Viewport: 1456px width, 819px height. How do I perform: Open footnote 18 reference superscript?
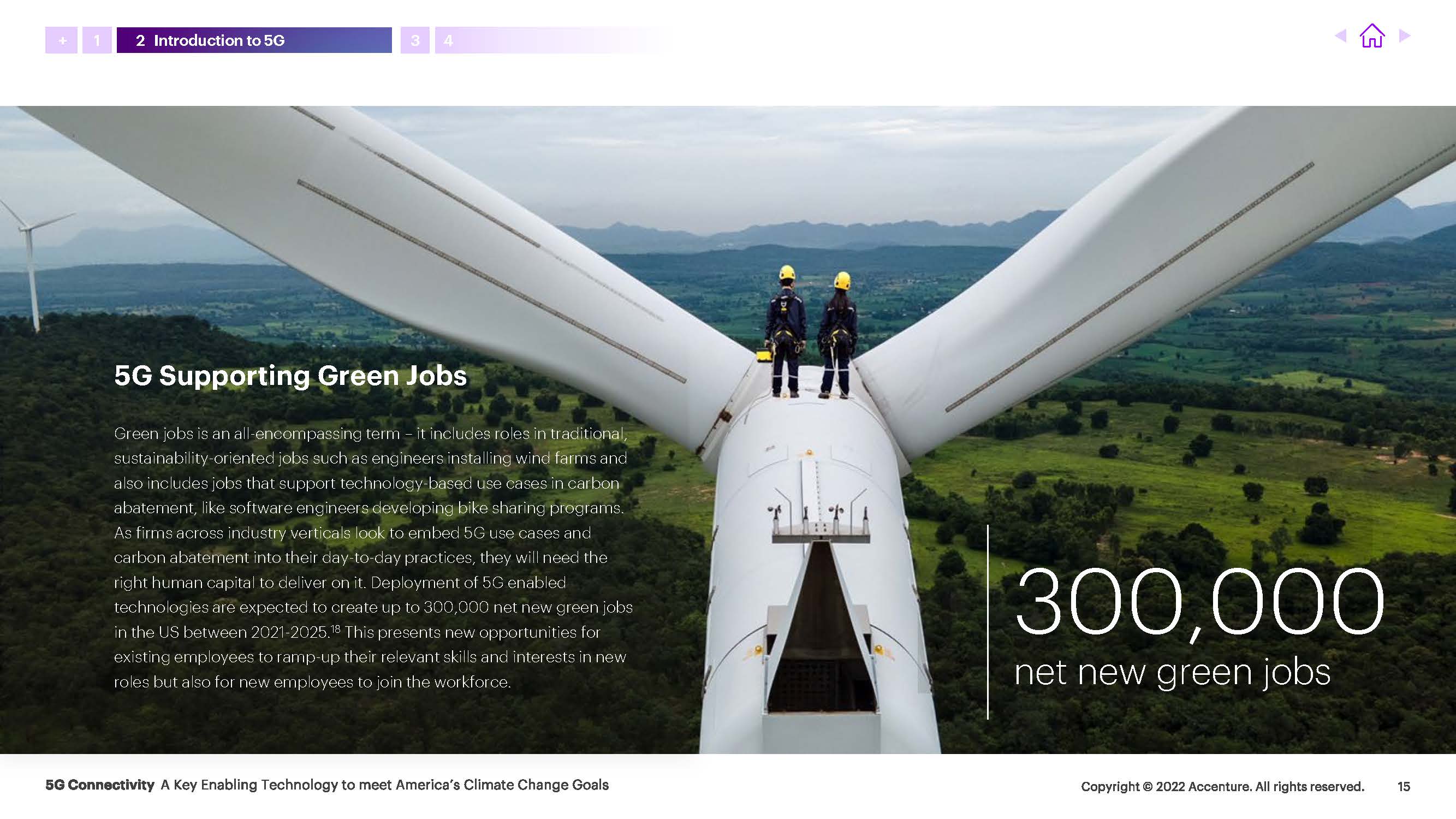pos(335,628)
